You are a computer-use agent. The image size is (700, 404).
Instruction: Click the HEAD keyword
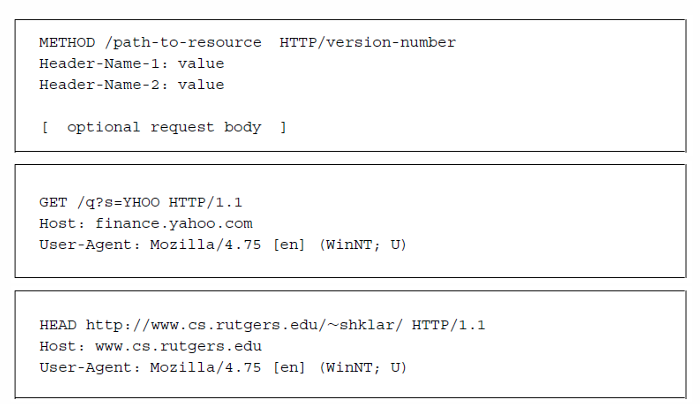[57, 325]
